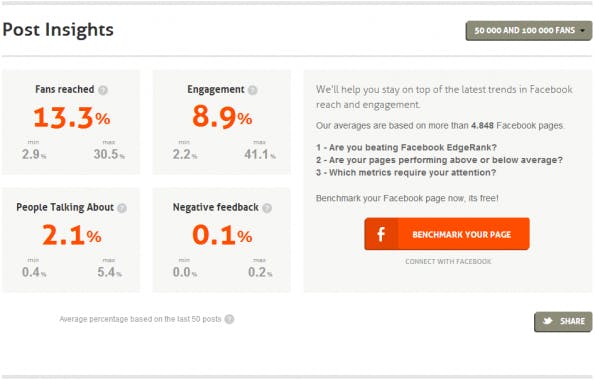Click help icon beside Negative feedback
595x380 pixels.
(x=267, y=208)
